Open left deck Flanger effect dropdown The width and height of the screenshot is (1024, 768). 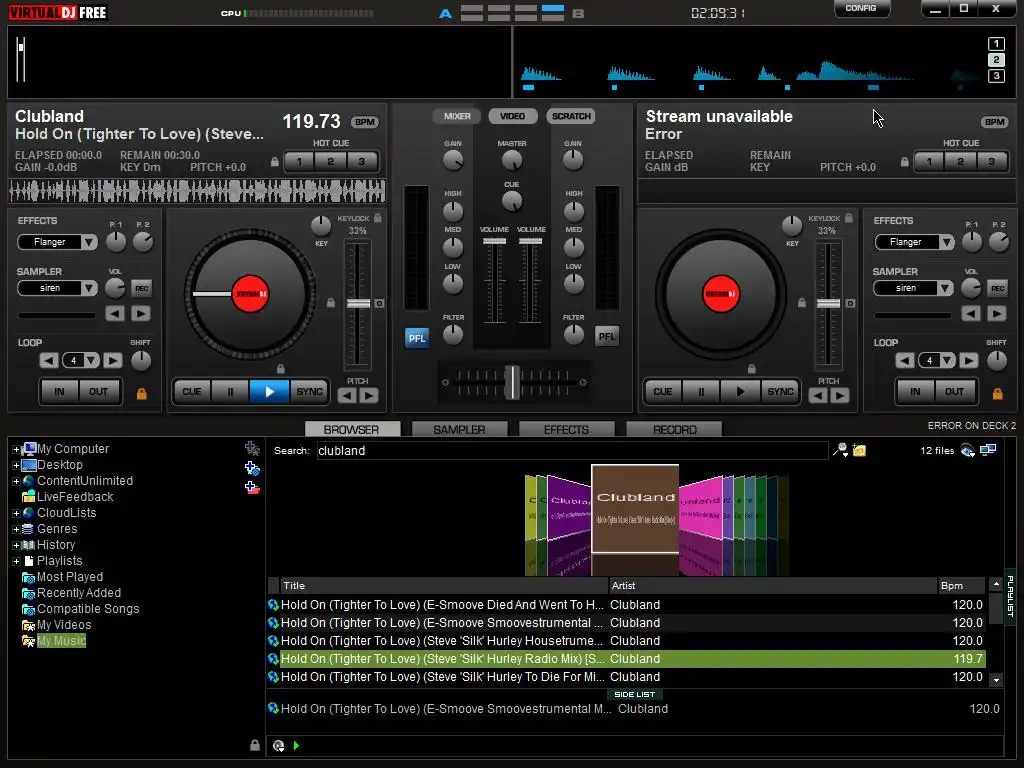point(89,242)
